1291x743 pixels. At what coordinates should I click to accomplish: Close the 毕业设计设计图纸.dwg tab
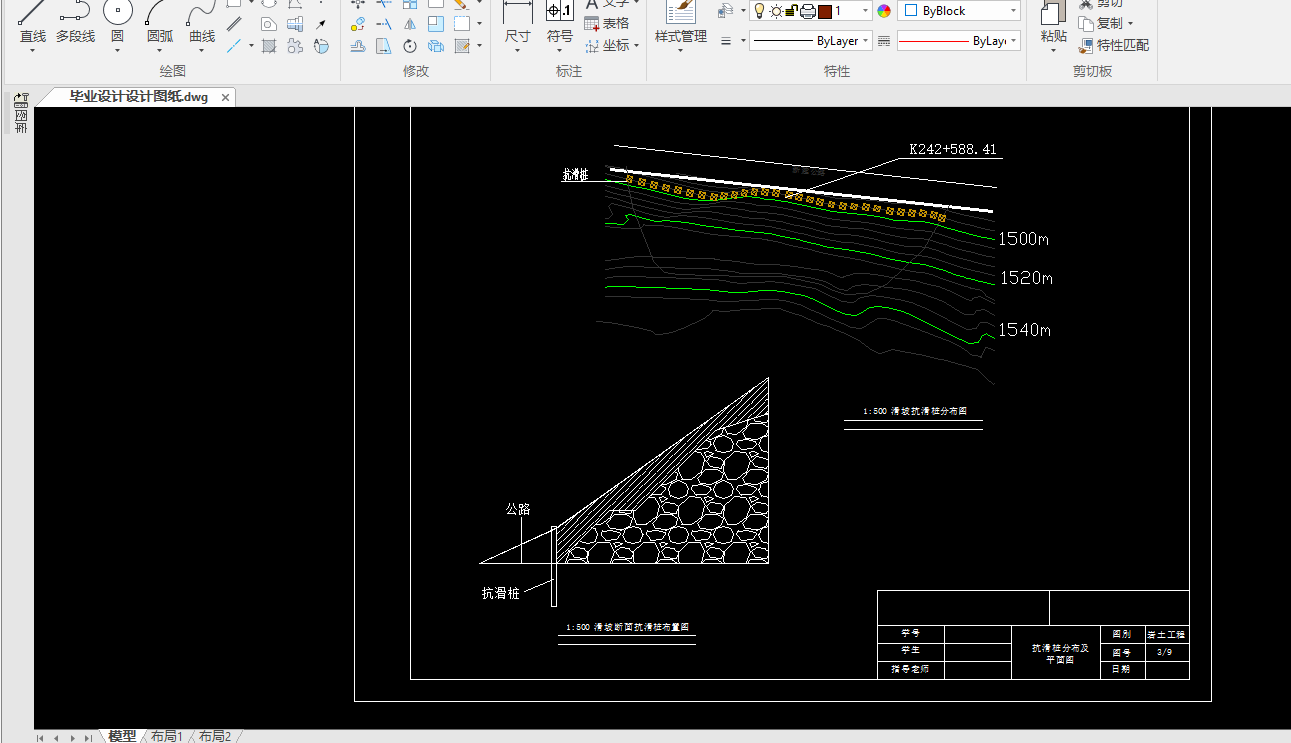pos(226,97)
